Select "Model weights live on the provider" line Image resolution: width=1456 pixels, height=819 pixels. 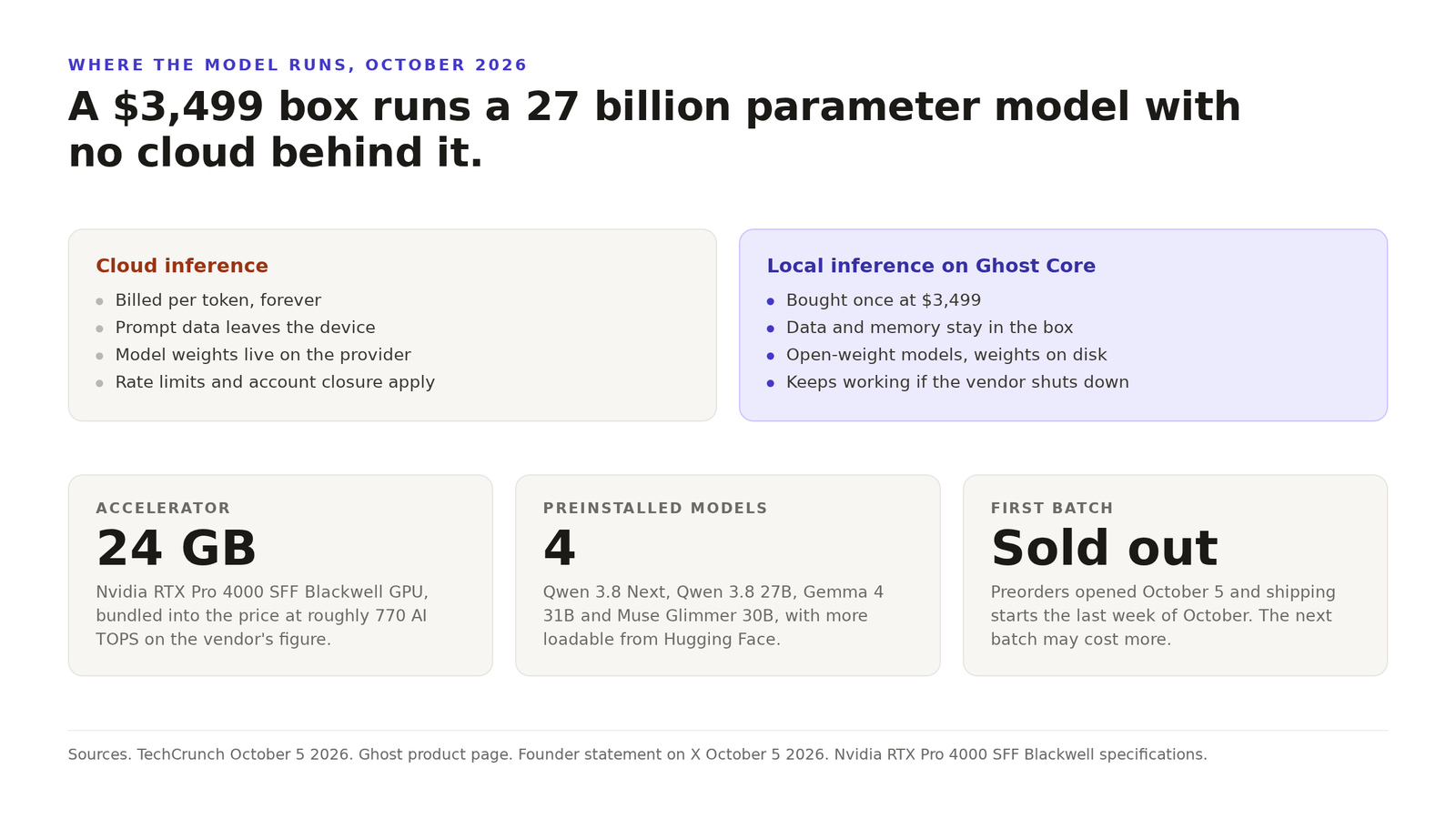coord(263,355)
